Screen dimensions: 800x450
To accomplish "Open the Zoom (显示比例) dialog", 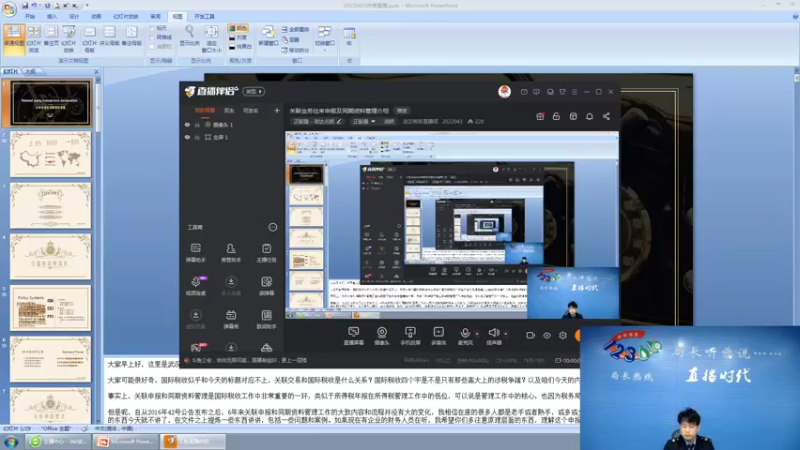I will (x=189, y=36).
